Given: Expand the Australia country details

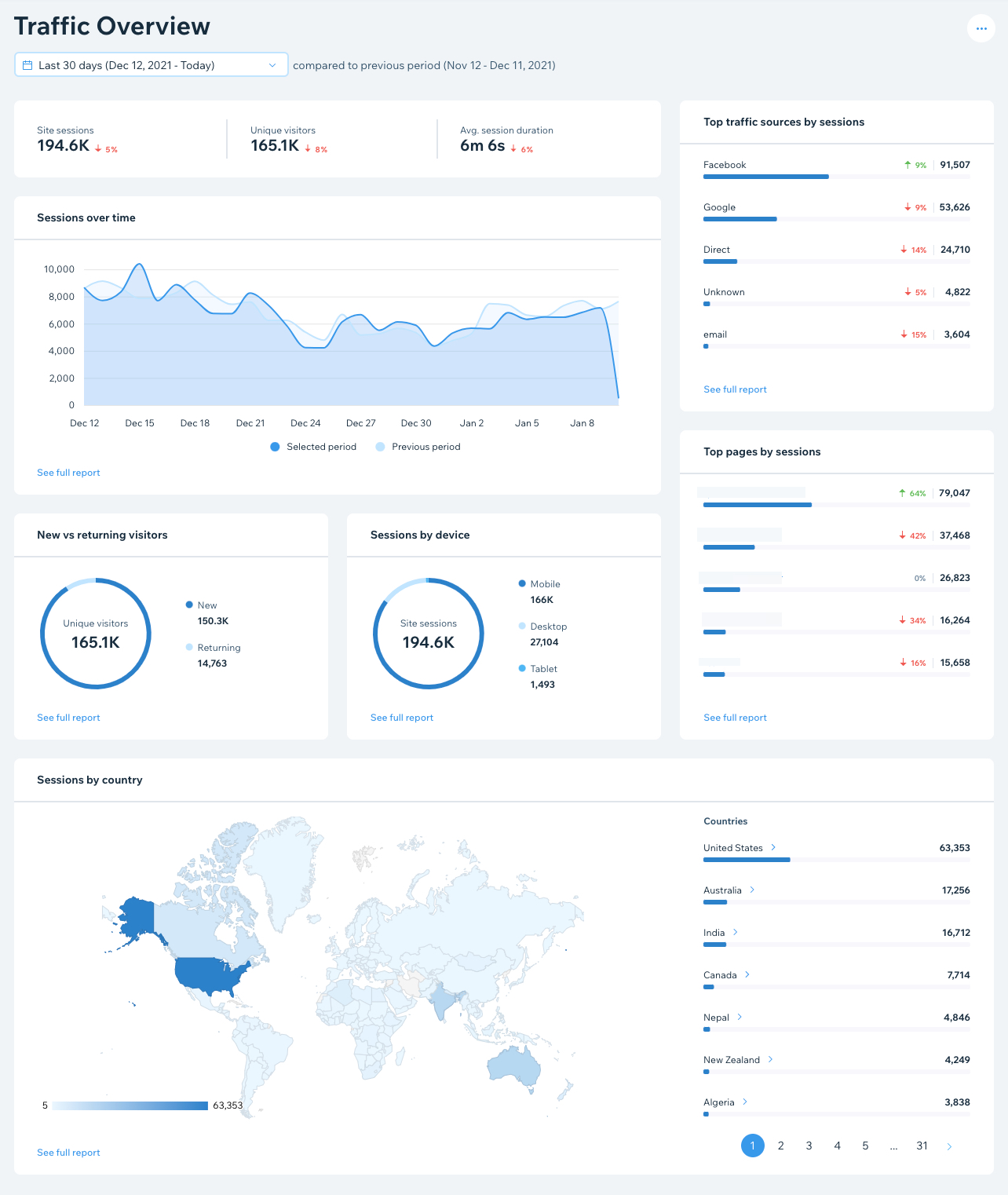Looking at the screenshot, I should 752,890.
